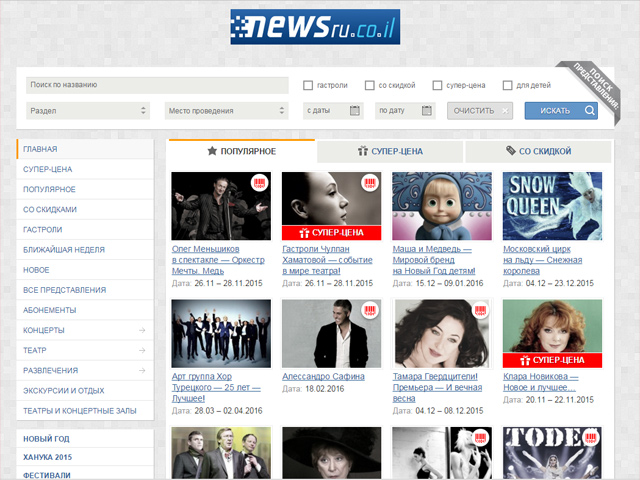This screenshot has height=480, width=640.
Task: Open Экскурсии и отдых in sidebar
Action: pos(85,391)
